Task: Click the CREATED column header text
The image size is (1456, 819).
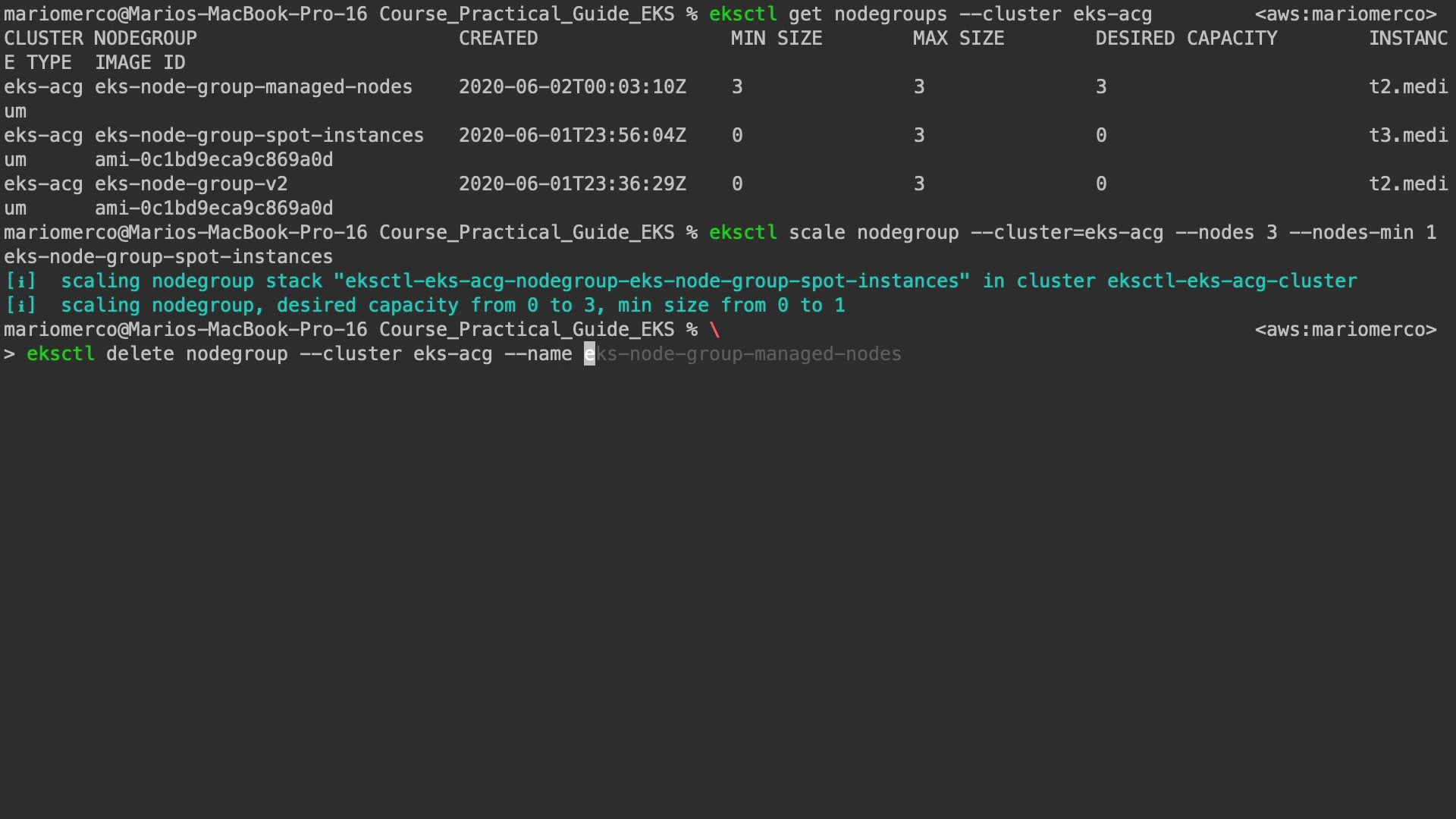Action: (498, 39)
